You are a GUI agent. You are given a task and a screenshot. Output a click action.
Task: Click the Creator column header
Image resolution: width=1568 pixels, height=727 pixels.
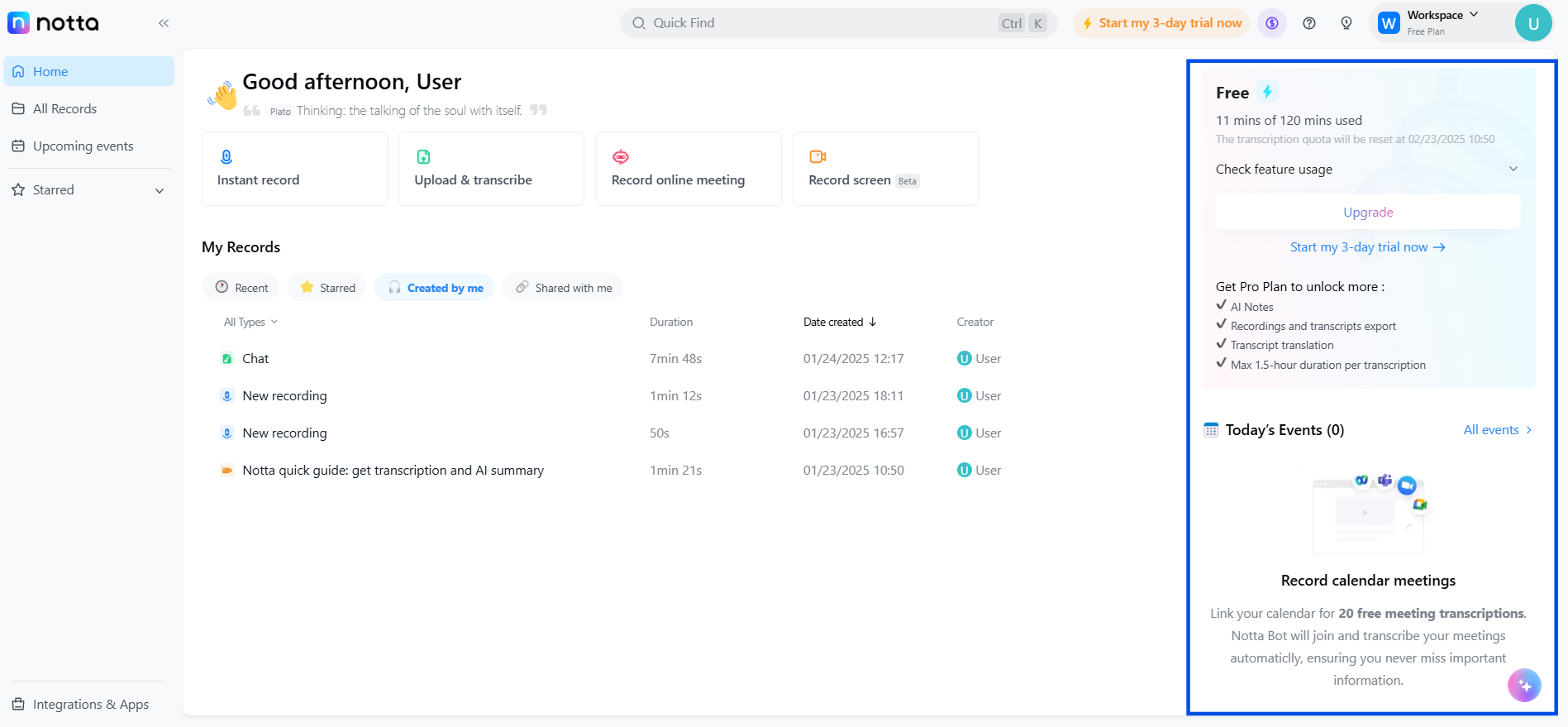(975, 322)
